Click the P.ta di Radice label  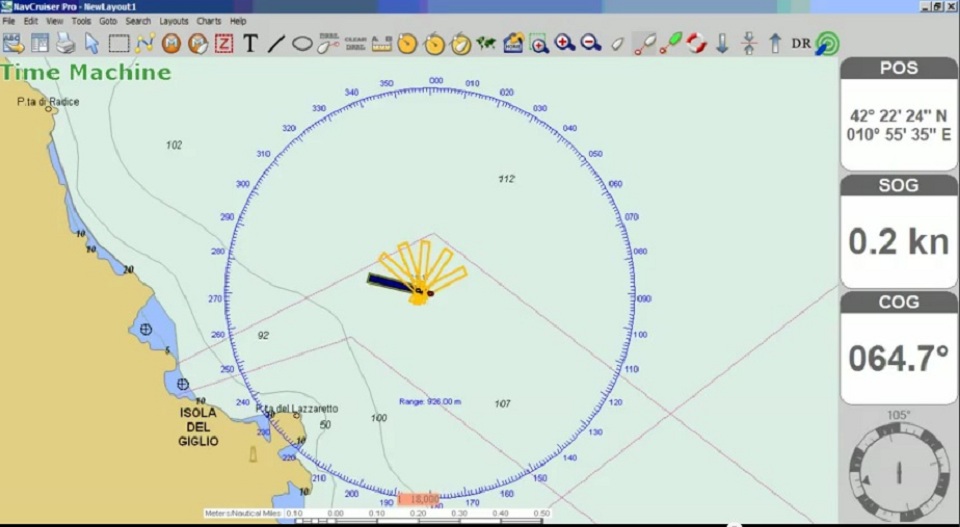(48, 102)
